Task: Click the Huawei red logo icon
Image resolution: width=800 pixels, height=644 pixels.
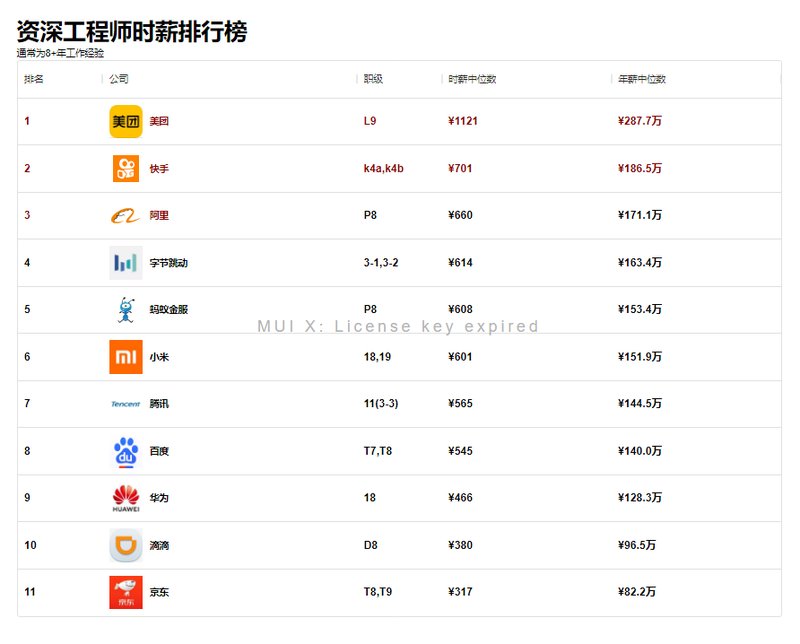Action: pos(126,498)
